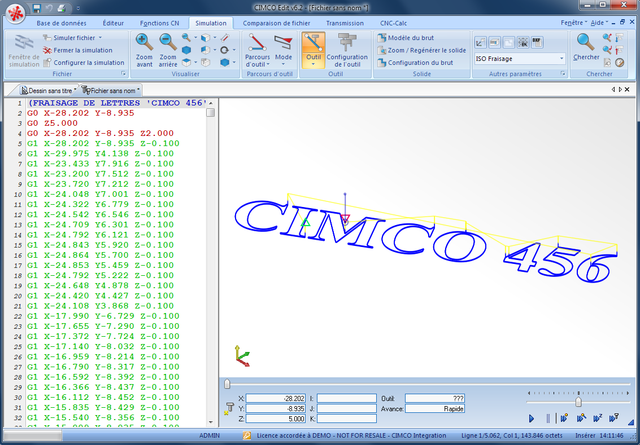Pause the simulation
640x445 pixels.
click(x=548, y=418)
